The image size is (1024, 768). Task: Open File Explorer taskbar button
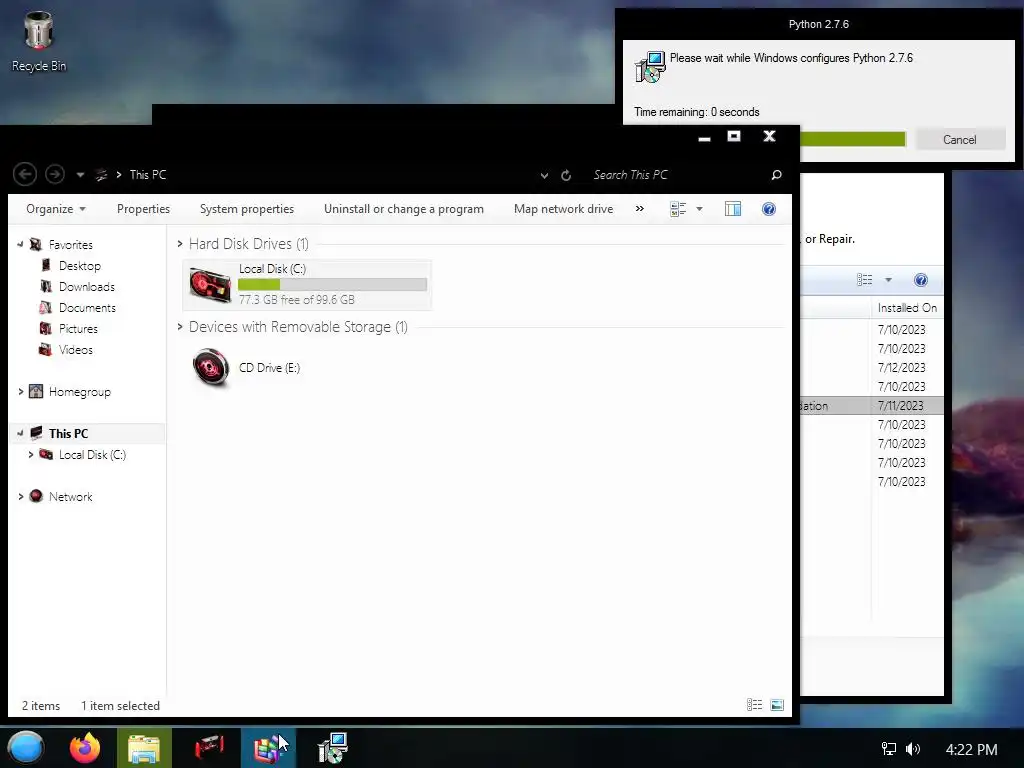[x=144, y=748]
